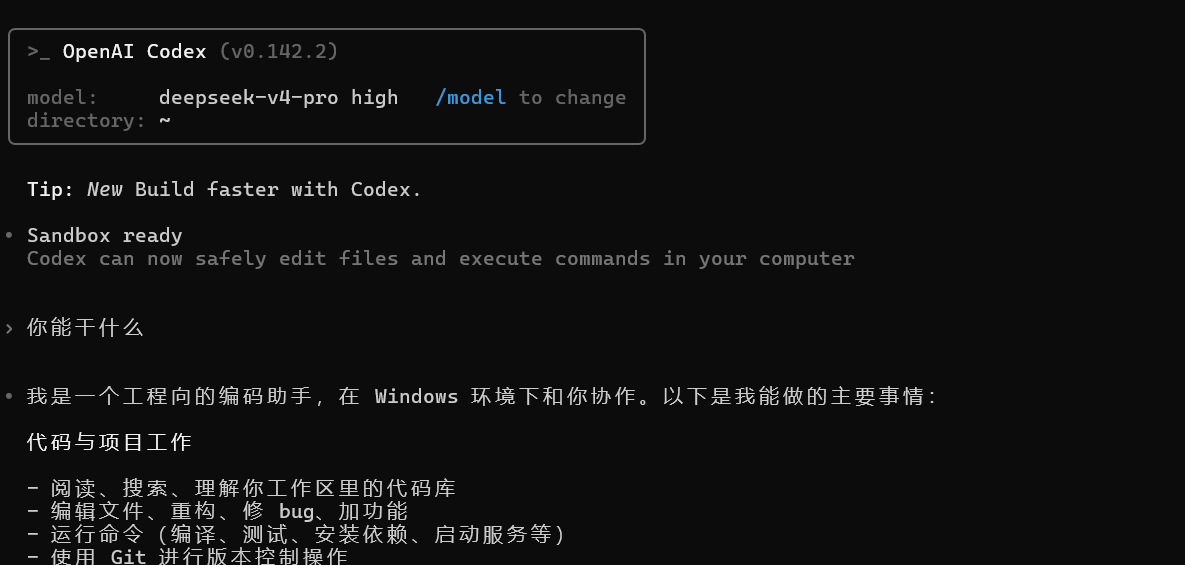This screenshot has height=565, width=1185.
Task: Click the word Git in last line
Action: [128, 557]
